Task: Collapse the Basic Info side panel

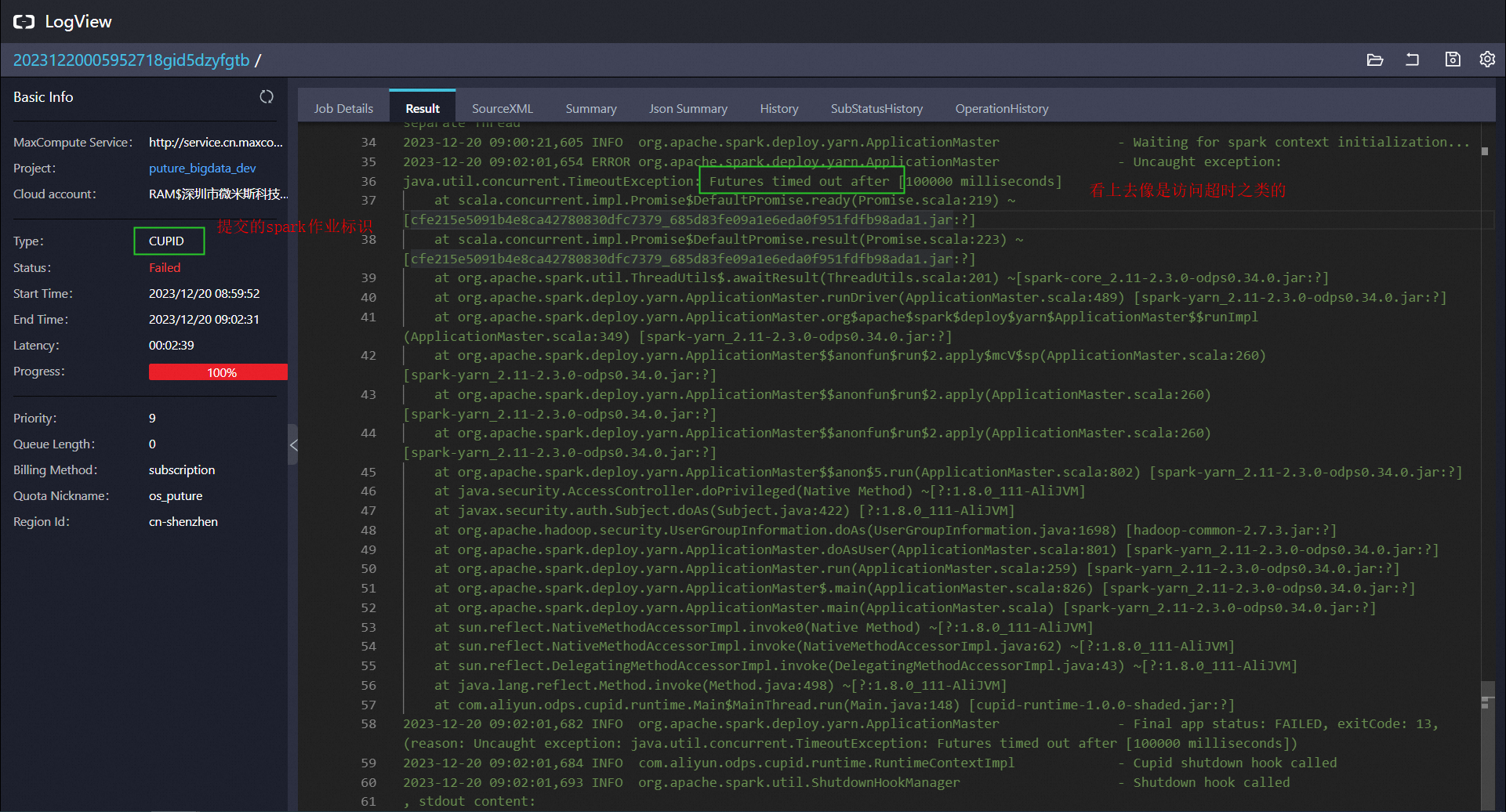Action: (x=293, y=445)
